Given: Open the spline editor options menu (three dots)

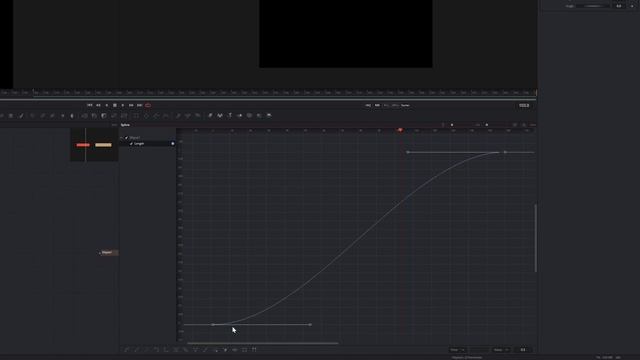Looking at the screenshot, I should pos(533,125).
